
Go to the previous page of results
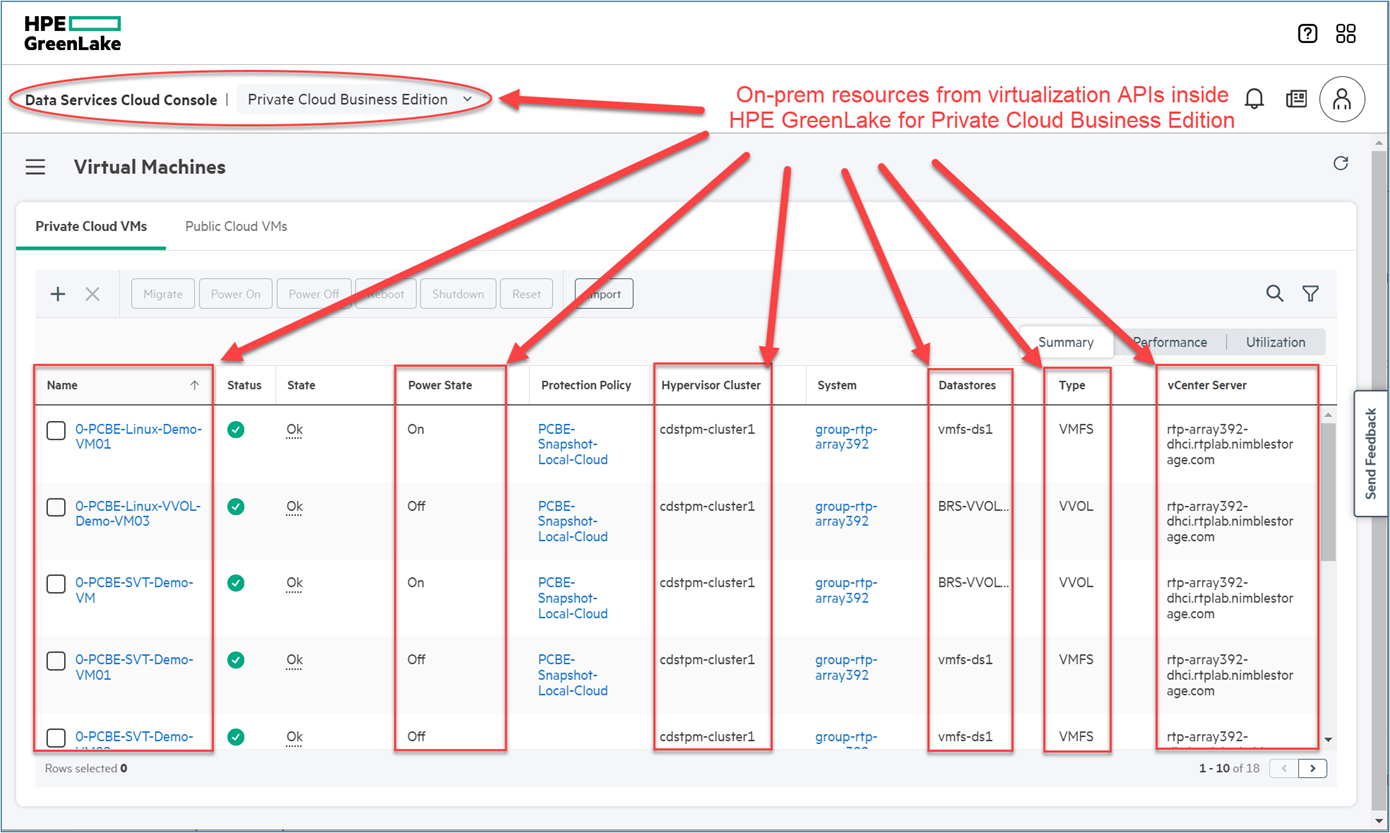pos(1284,768)
